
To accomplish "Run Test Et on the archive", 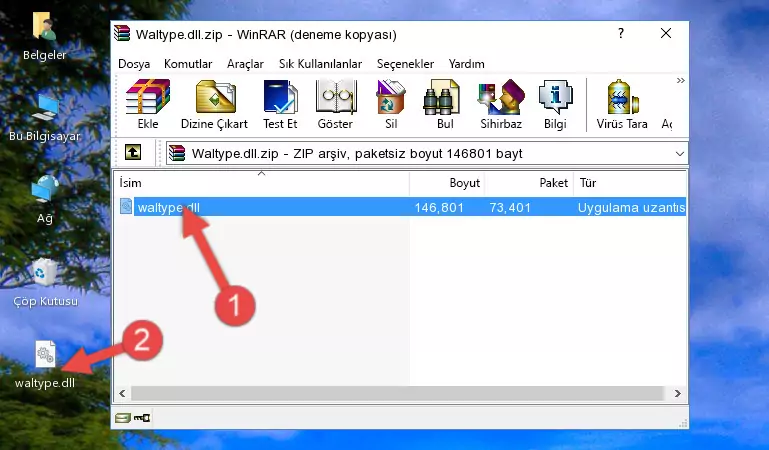I will click(x=280, y=104).
